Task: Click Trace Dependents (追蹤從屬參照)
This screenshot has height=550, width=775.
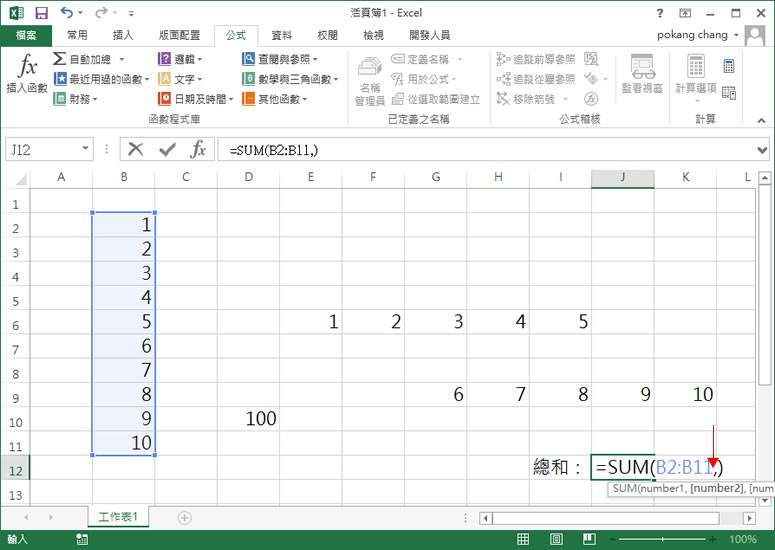Action: point(536,79)
